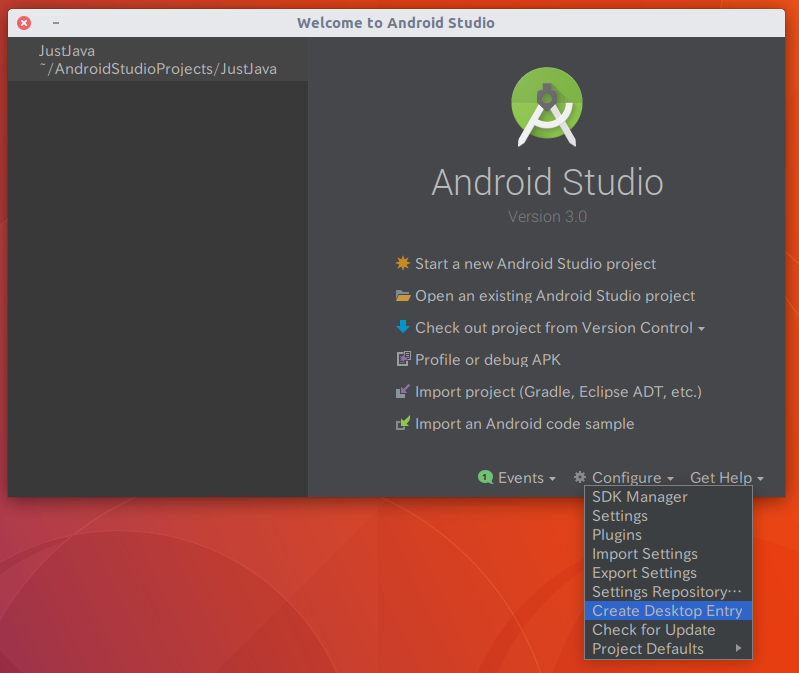
Task: Click the ~/AndroidStudioProjects/JustJava path text
Action: coord(158,69)
